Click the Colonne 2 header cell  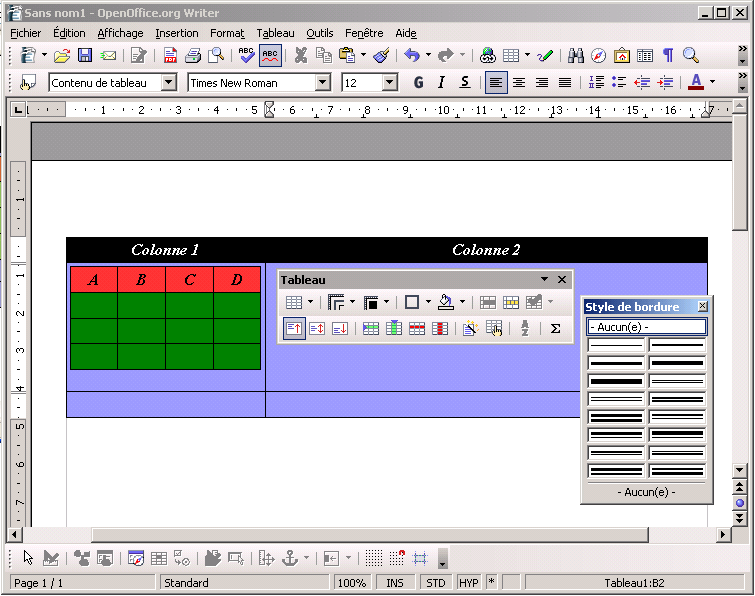tap(486, 250)
